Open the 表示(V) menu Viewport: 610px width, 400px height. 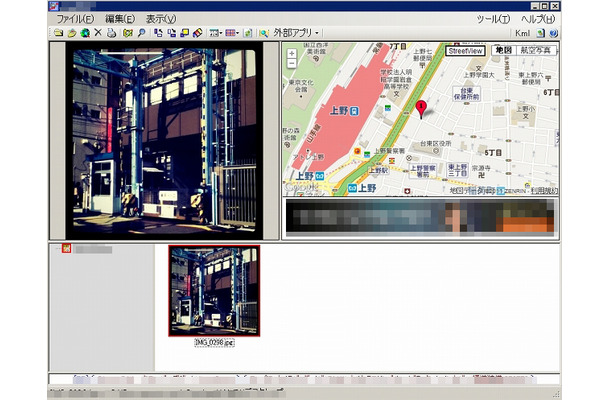pos(161,19)
